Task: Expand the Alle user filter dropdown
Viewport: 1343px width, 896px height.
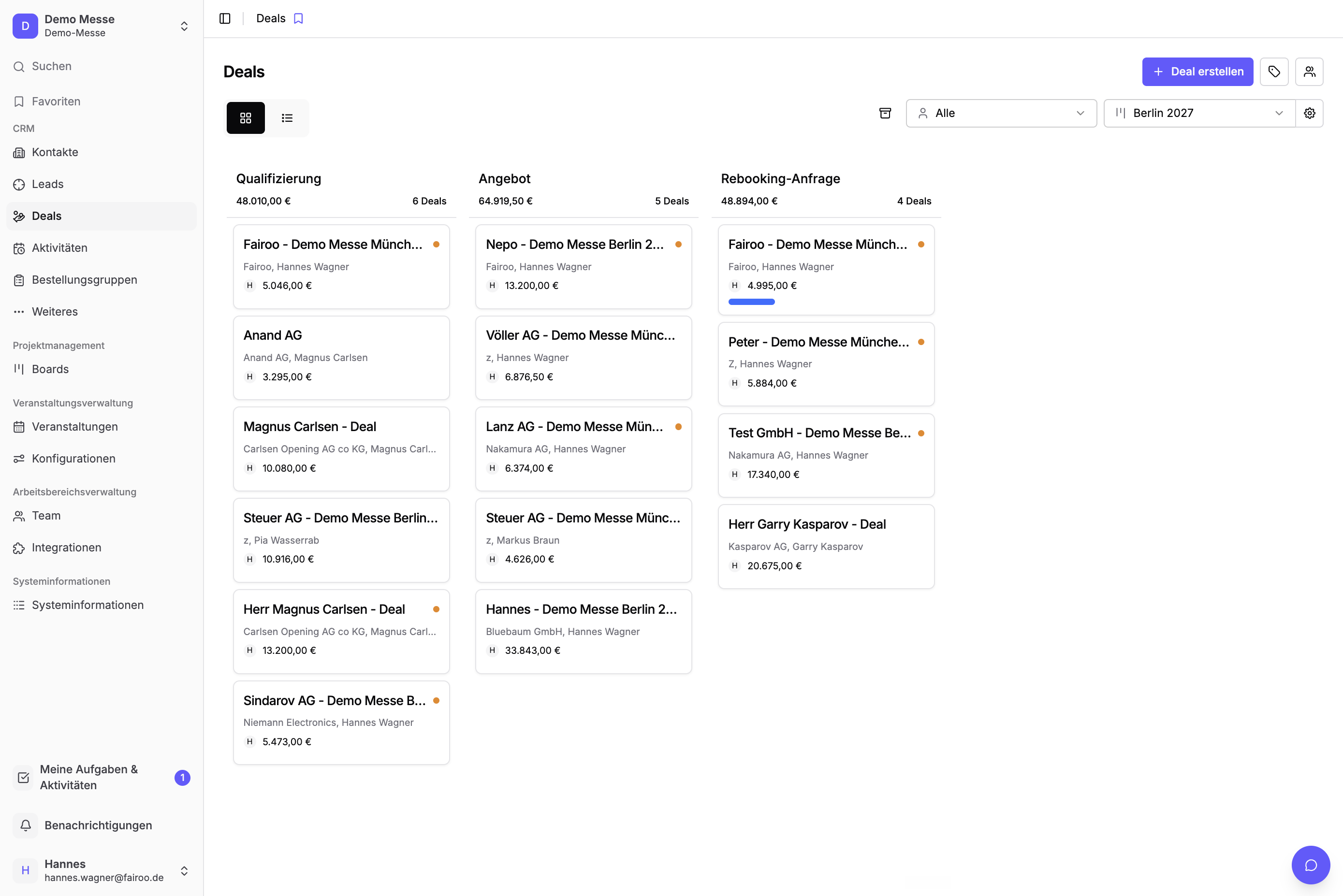Action: (1001, 113)
